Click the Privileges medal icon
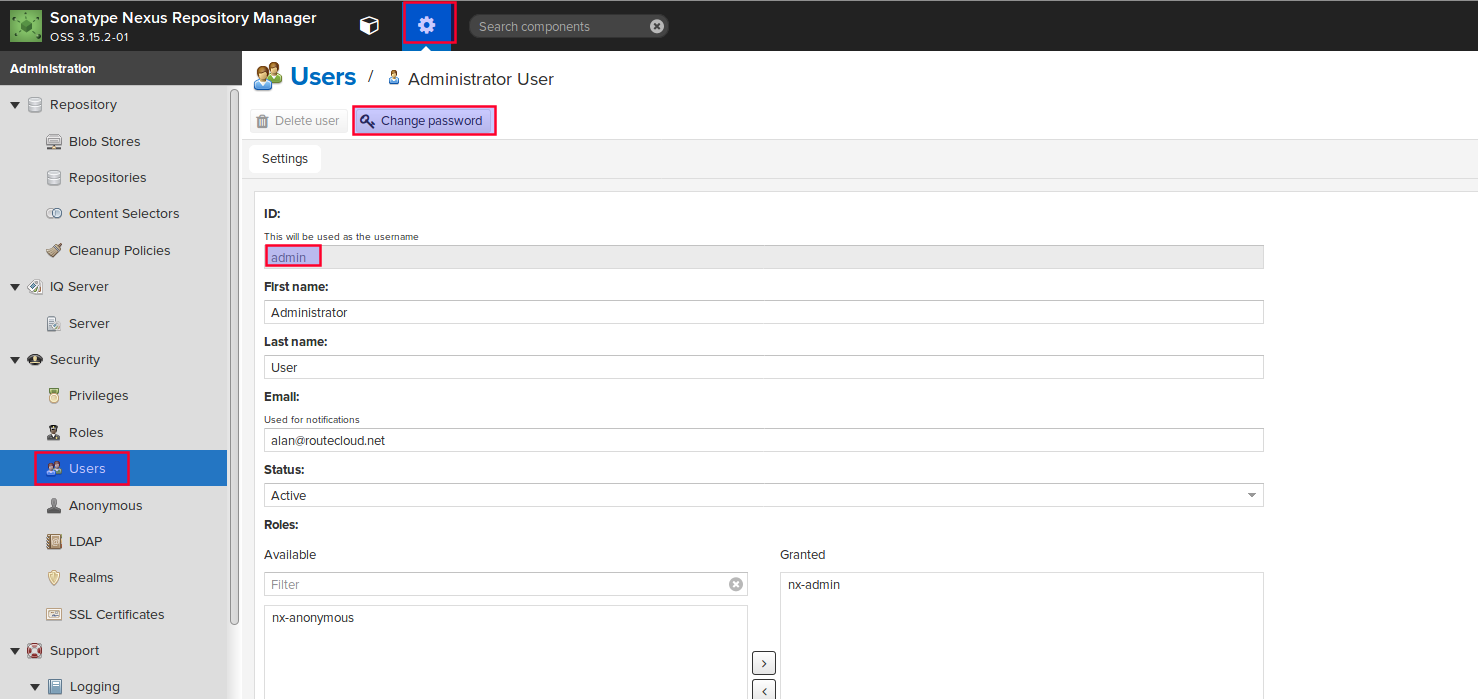Screen dimensions: 1478x699 (x=54, y=396)
